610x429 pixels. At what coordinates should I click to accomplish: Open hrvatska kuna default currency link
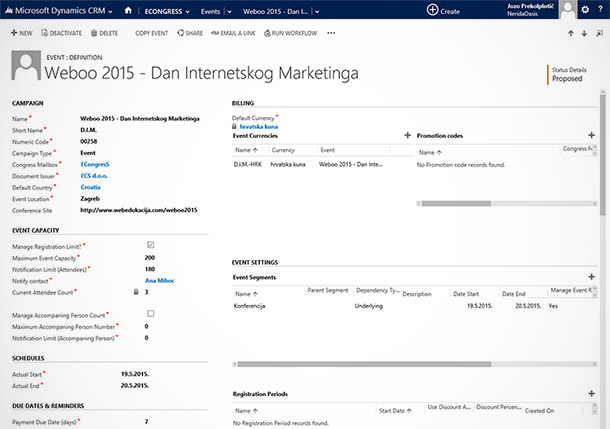[x=259, y=126]
